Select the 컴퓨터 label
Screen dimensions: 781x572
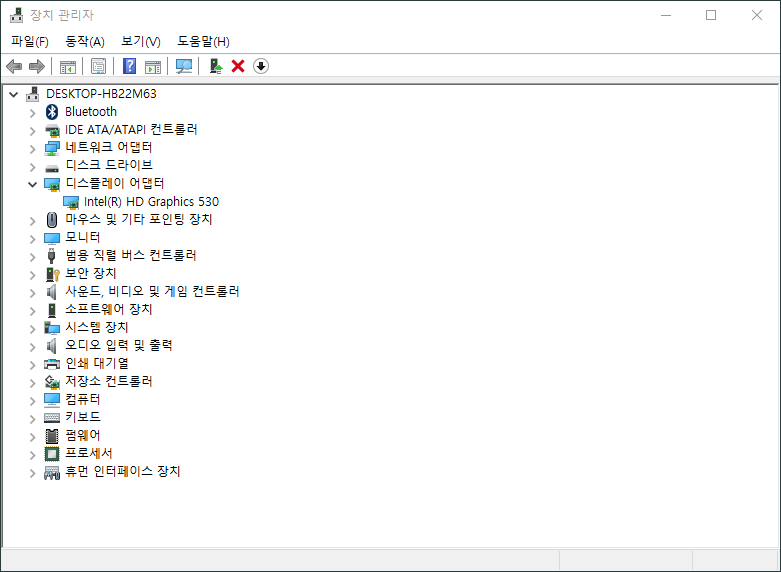(x=83, y=400)
